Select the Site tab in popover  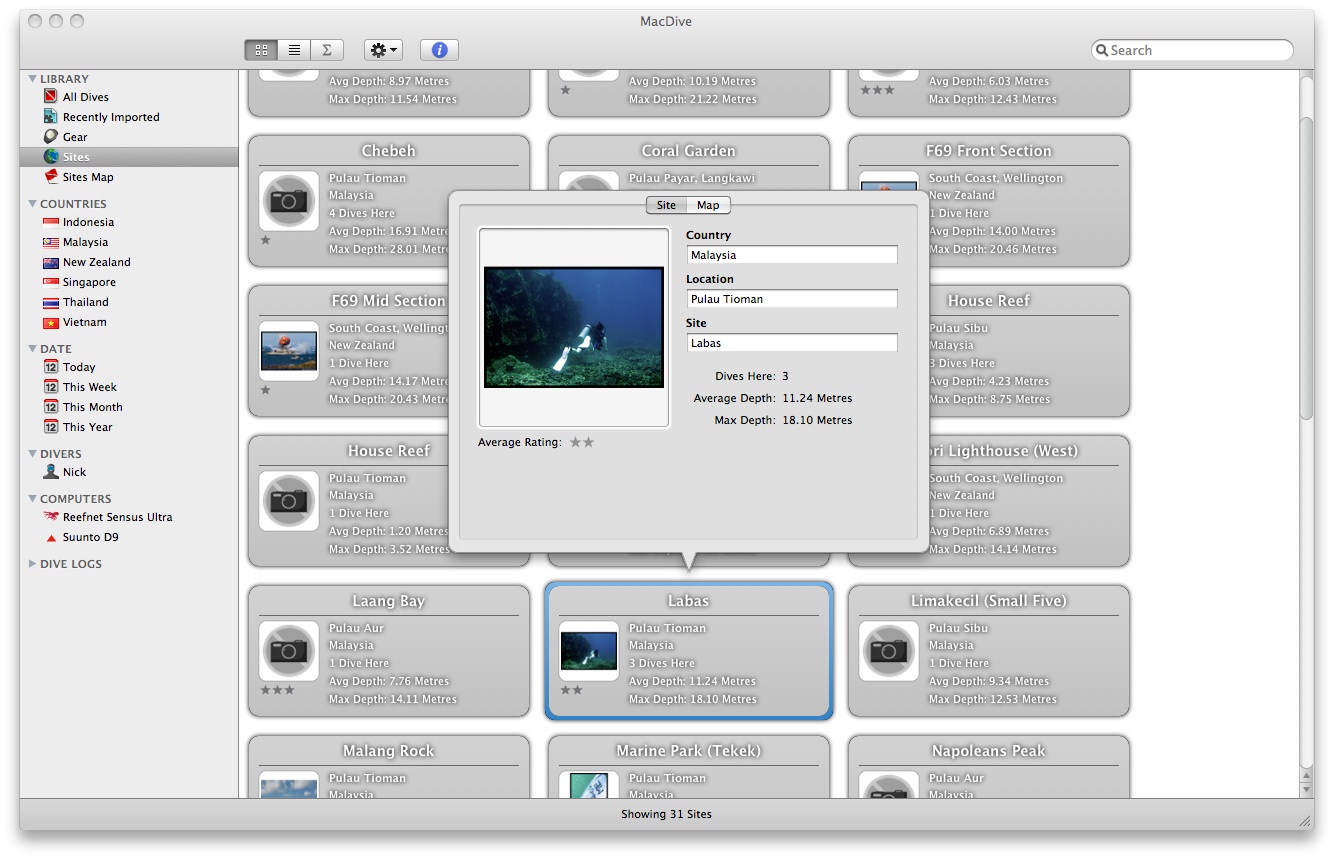point(666,205)
